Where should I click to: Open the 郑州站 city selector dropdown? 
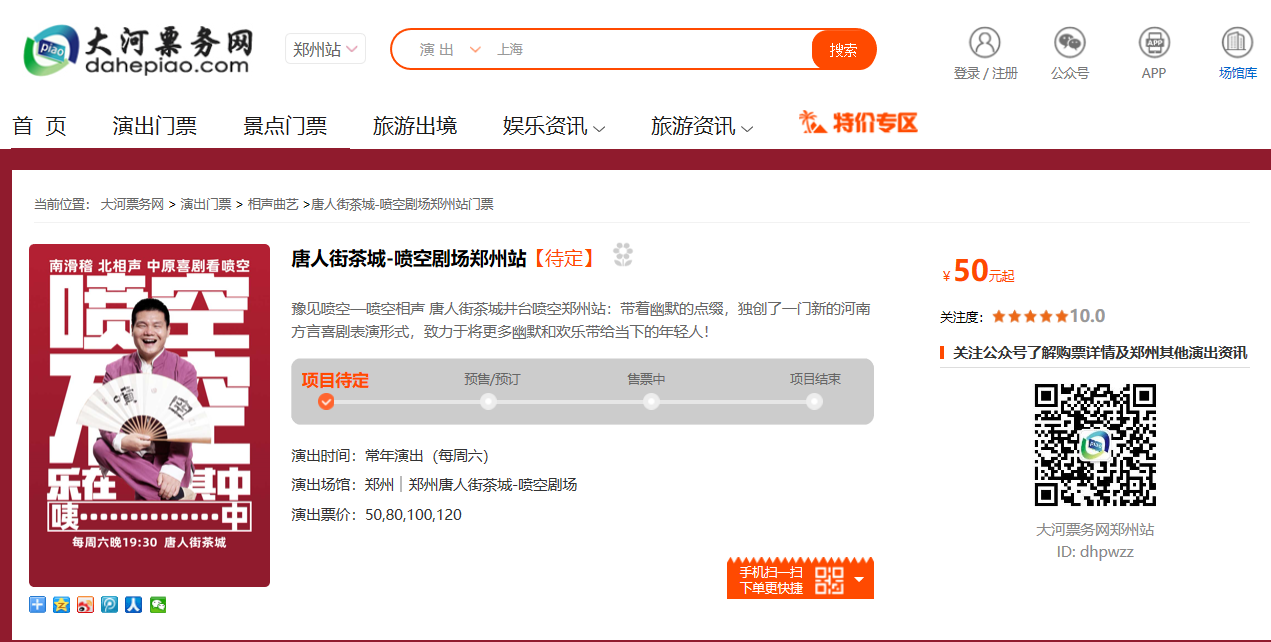pos(326,49)
